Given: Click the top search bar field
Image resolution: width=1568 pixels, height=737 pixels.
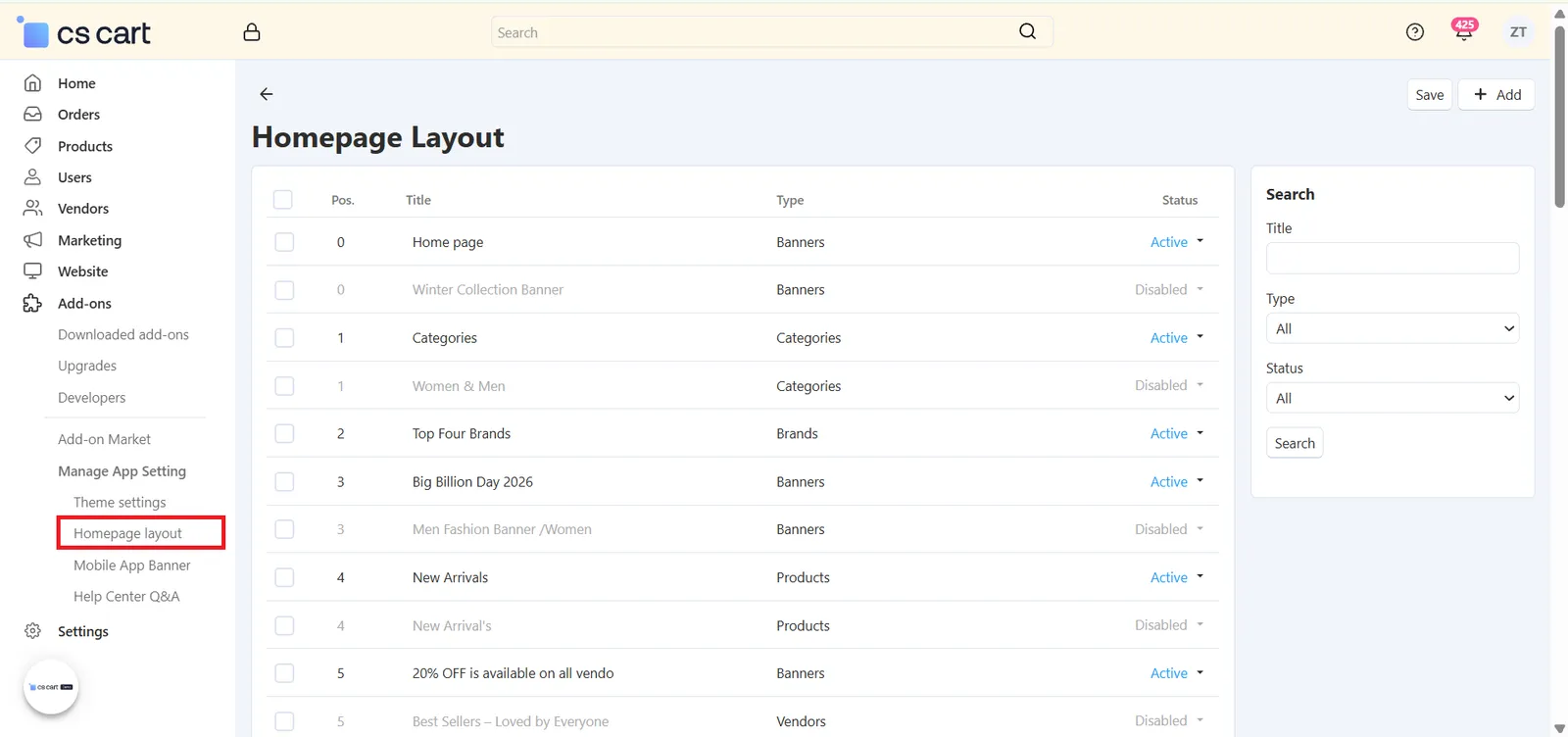Looking at the screenshot, I should (x=772, y=32).
